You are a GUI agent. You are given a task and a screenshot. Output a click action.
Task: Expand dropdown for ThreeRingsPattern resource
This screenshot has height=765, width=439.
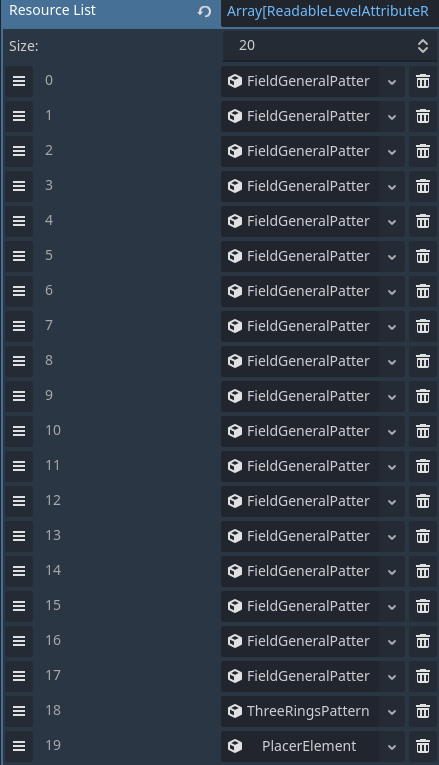[x=392, y=711]
